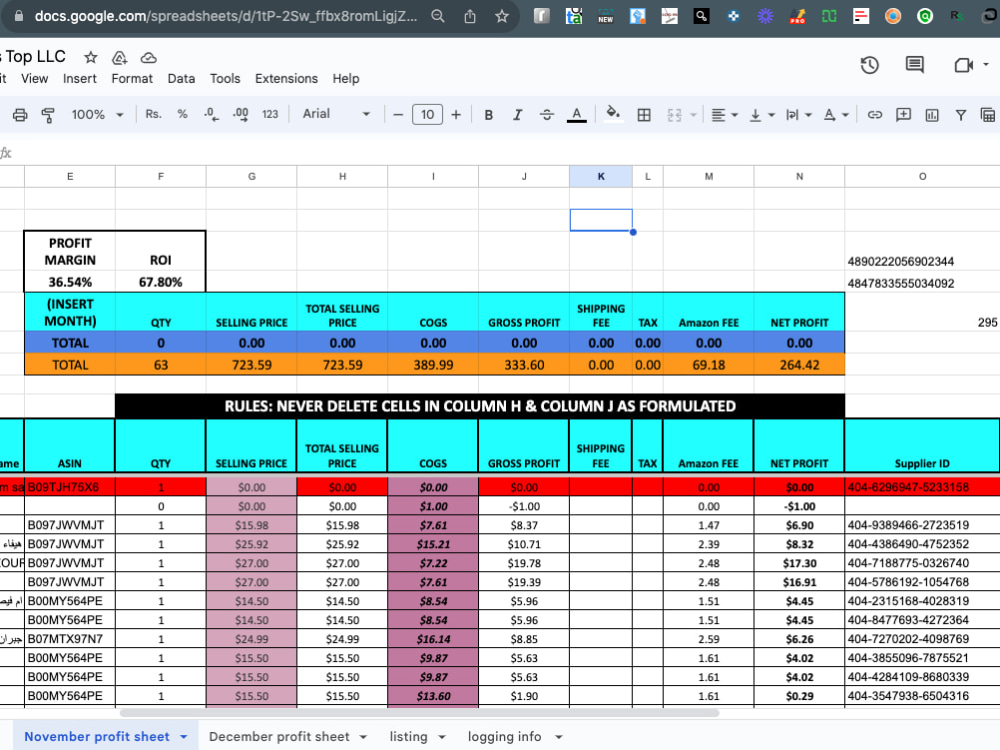Select column G header

(x=251, y=177)
